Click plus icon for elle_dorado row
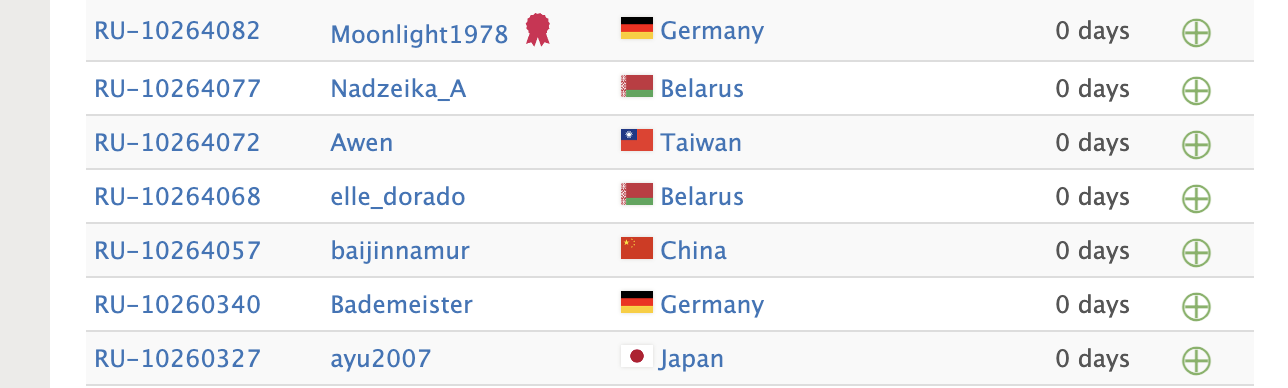Viewport: 1288px width, 388px height. [x=1196, y=198]
